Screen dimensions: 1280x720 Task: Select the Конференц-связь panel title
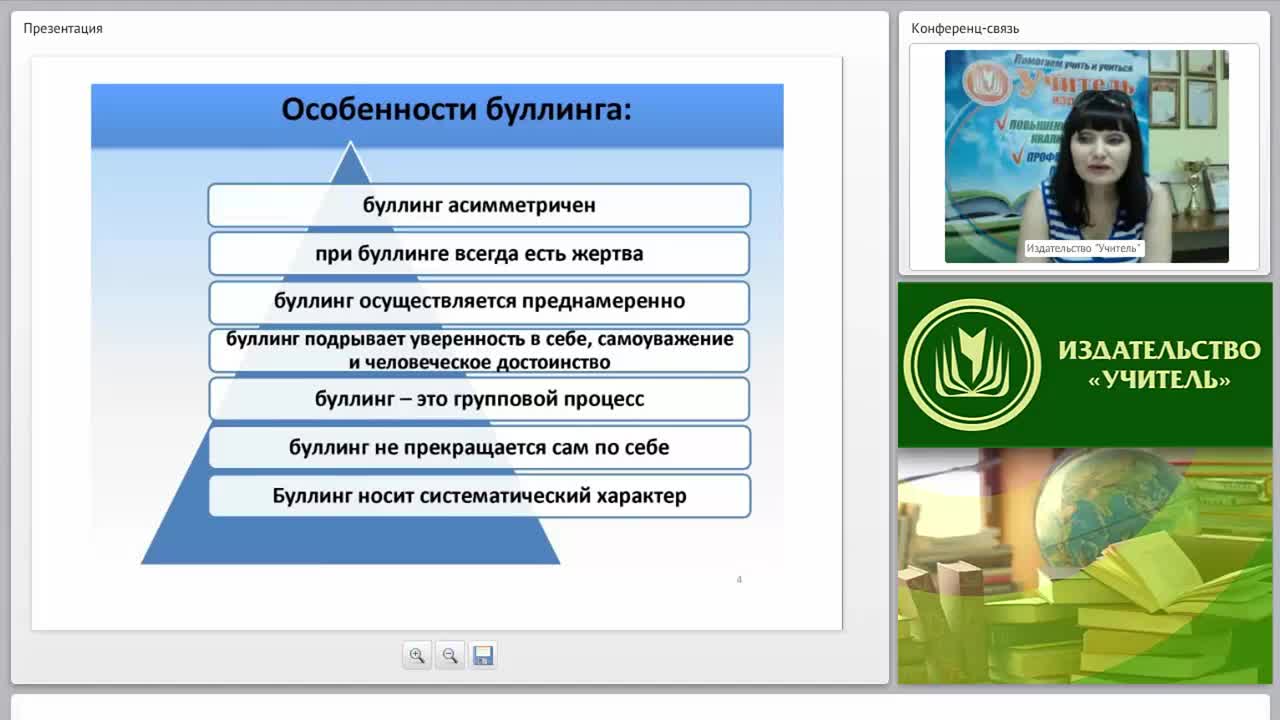click(x=965, y=28)
